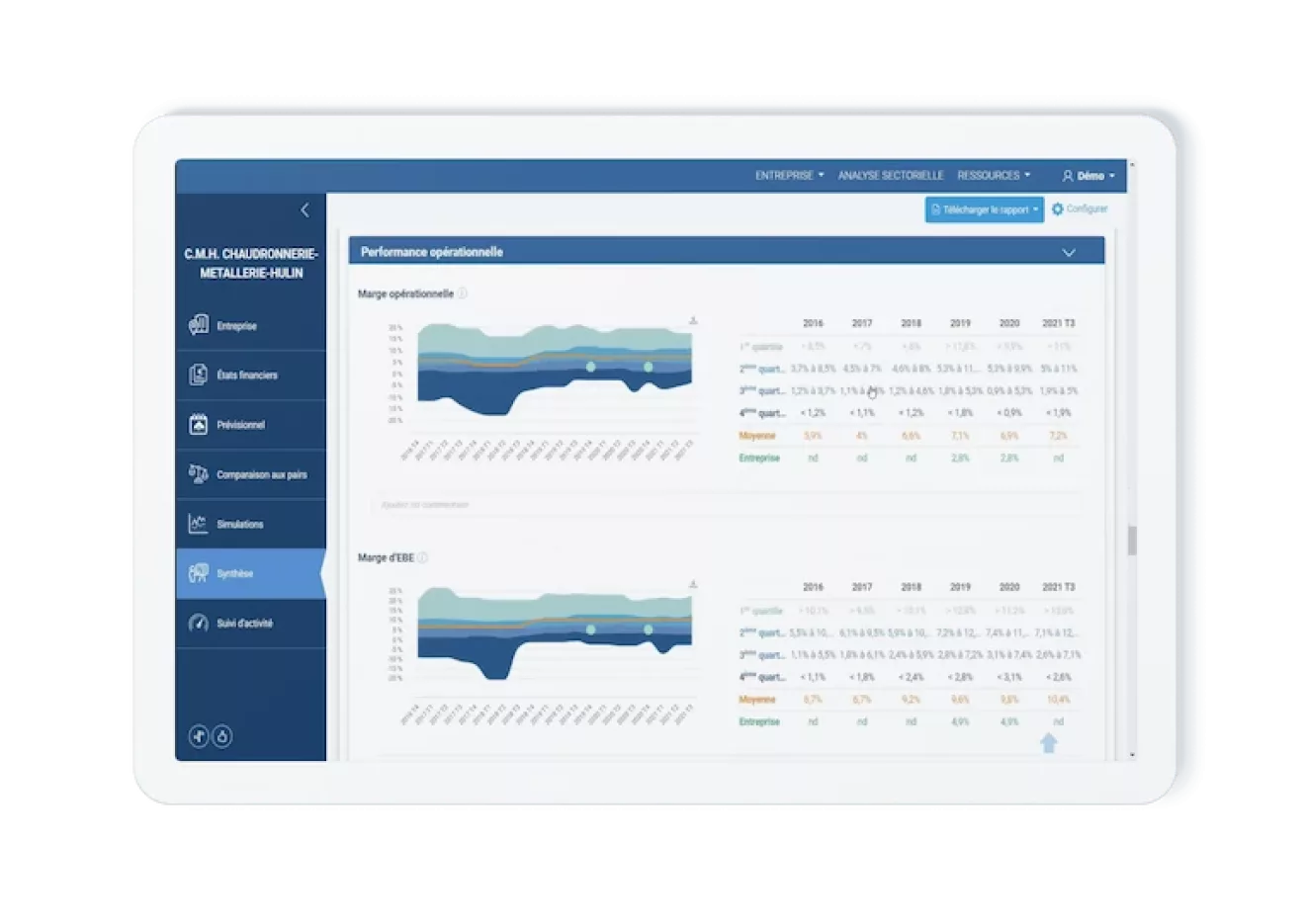Click the blue back-to-top arrow
Viewport: 1305px width, 924px height.
[1049, 743]
